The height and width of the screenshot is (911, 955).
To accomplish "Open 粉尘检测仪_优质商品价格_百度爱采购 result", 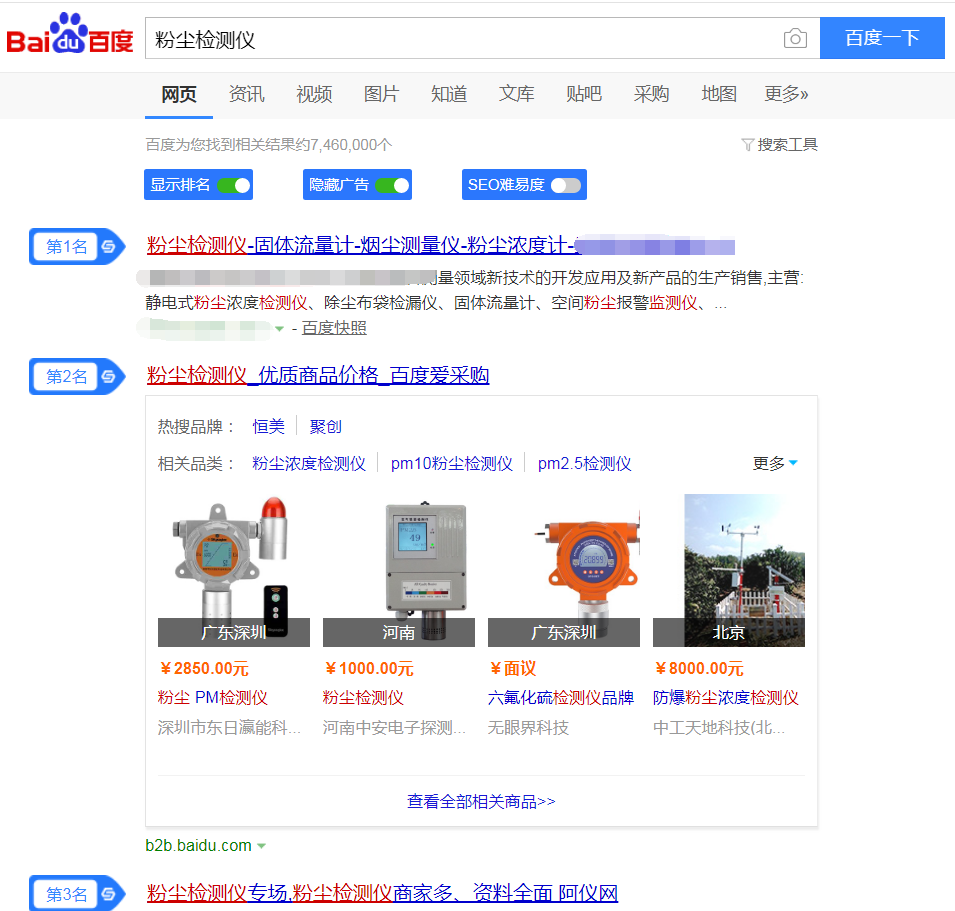I will [x=318, y=375].
